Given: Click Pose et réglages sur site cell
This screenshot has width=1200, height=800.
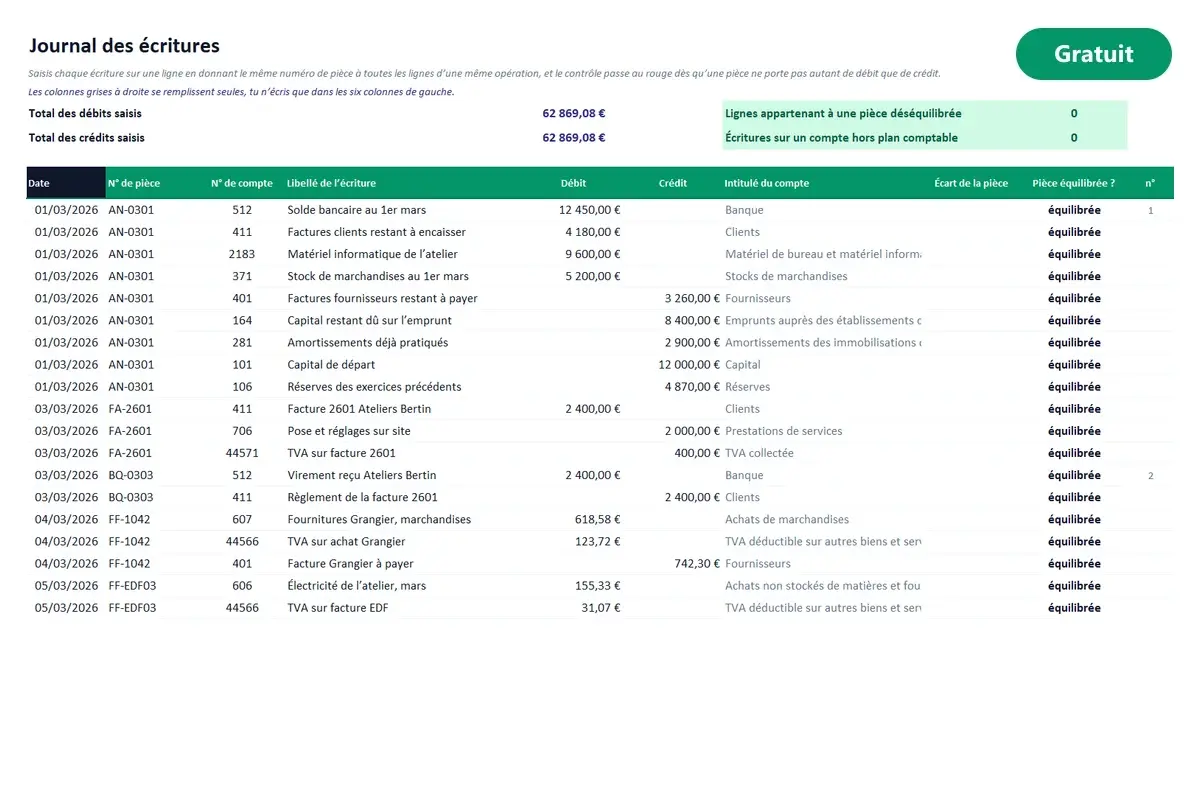Looking at the screenshot, I should tap(349, 430).
